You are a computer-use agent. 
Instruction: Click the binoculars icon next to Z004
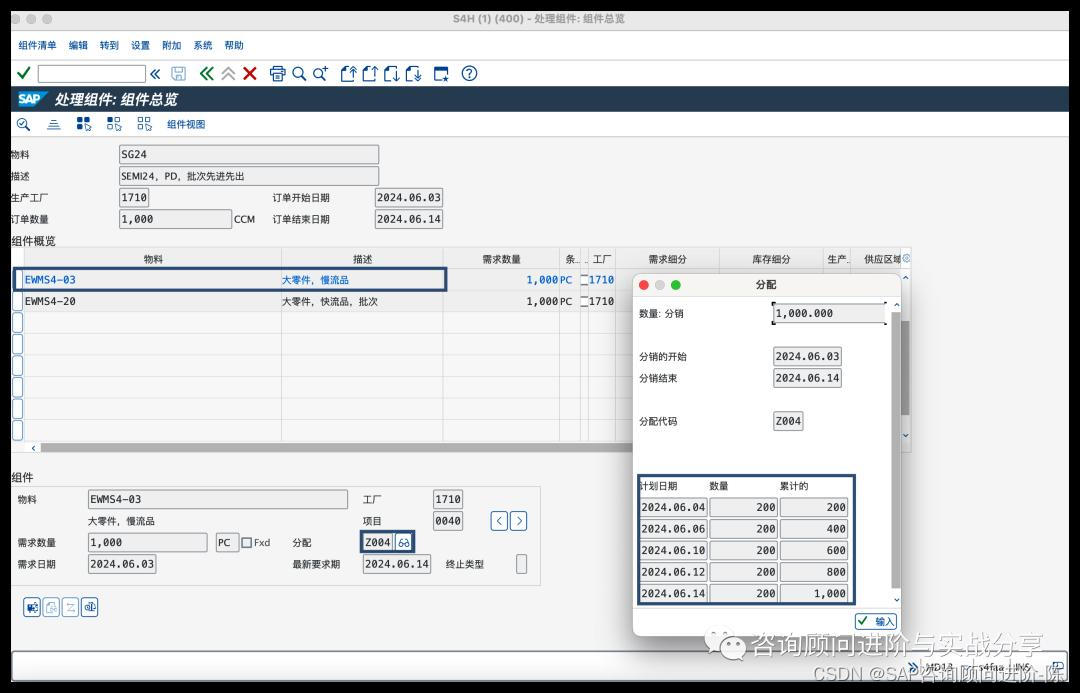click(x=404, y=542)
